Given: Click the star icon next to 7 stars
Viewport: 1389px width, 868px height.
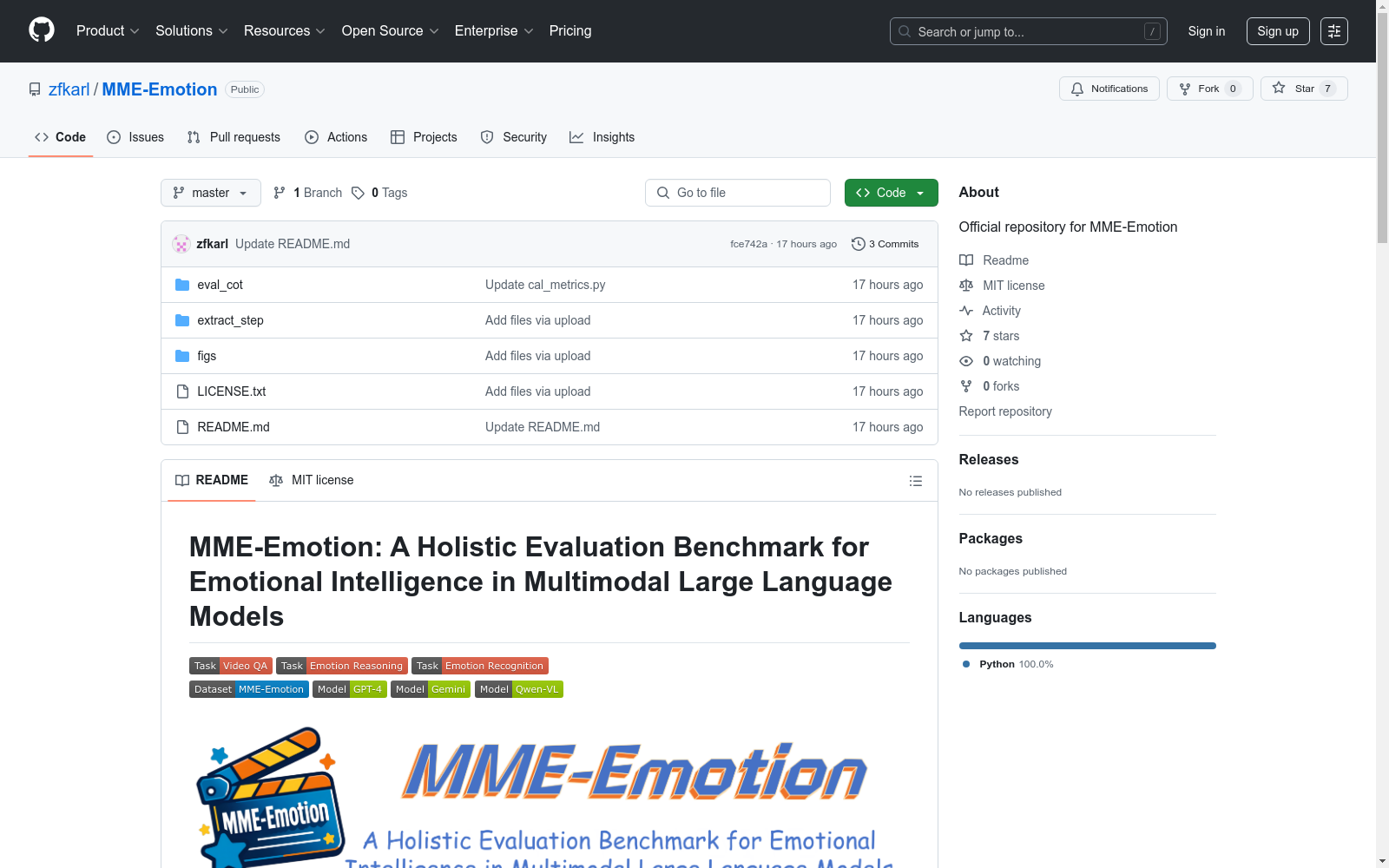Looking at the screenshot, I should (966, 336).
